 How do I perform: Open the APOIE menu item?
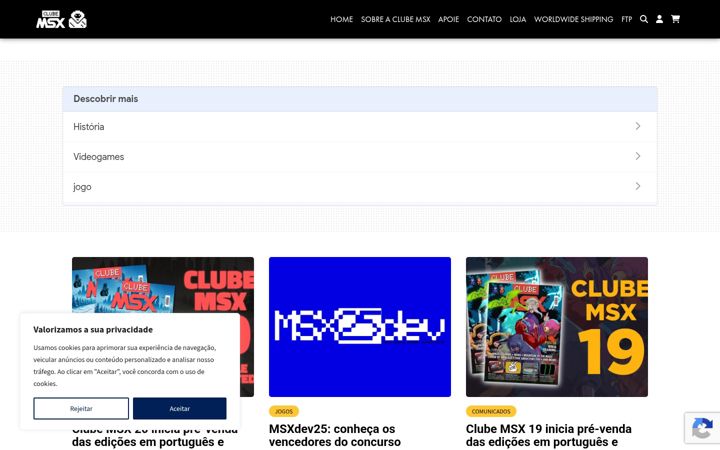coord(448,19)
